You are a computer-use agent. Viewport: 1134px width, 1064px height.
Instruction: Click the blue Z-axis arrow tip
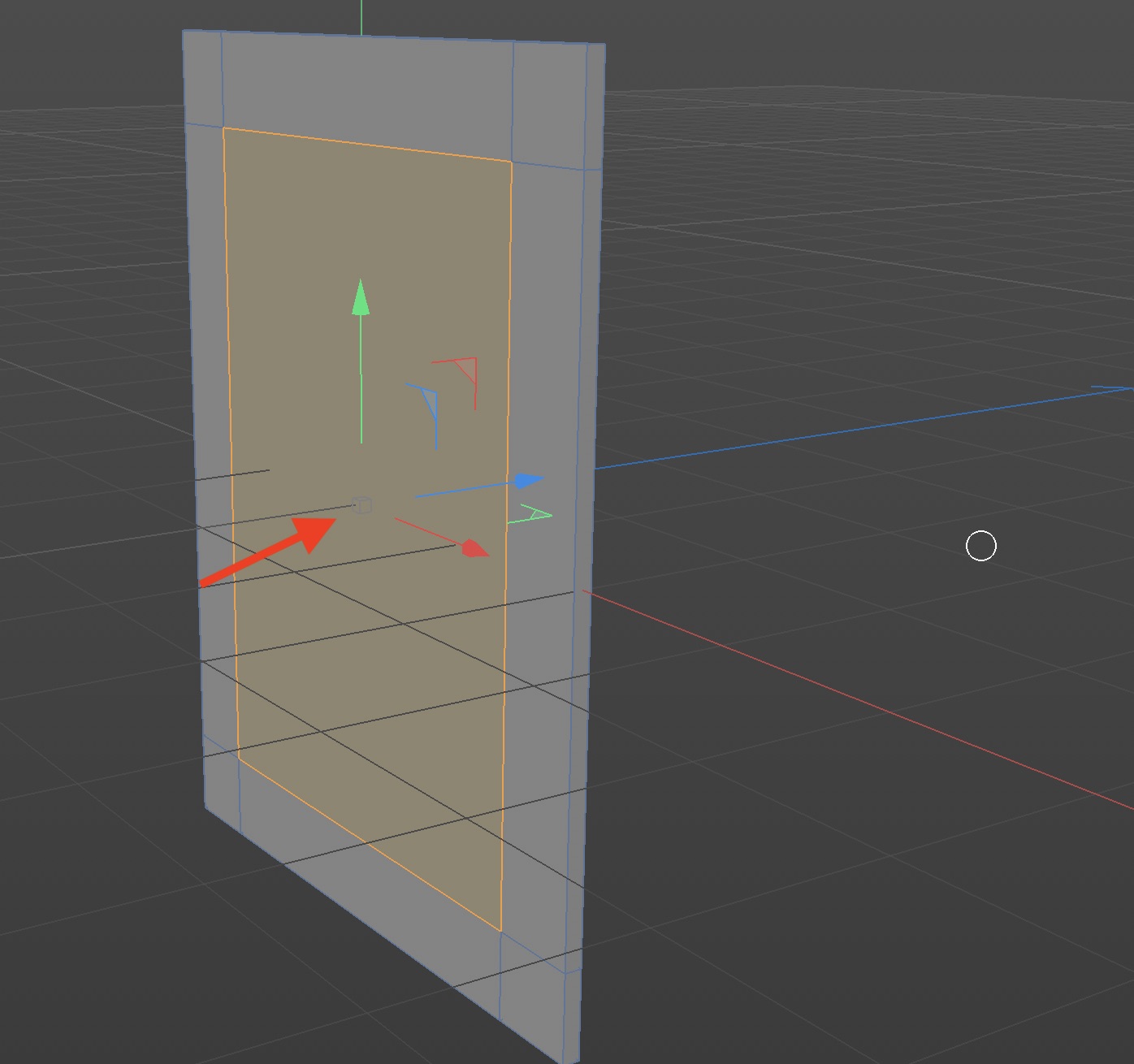(529, 482)
